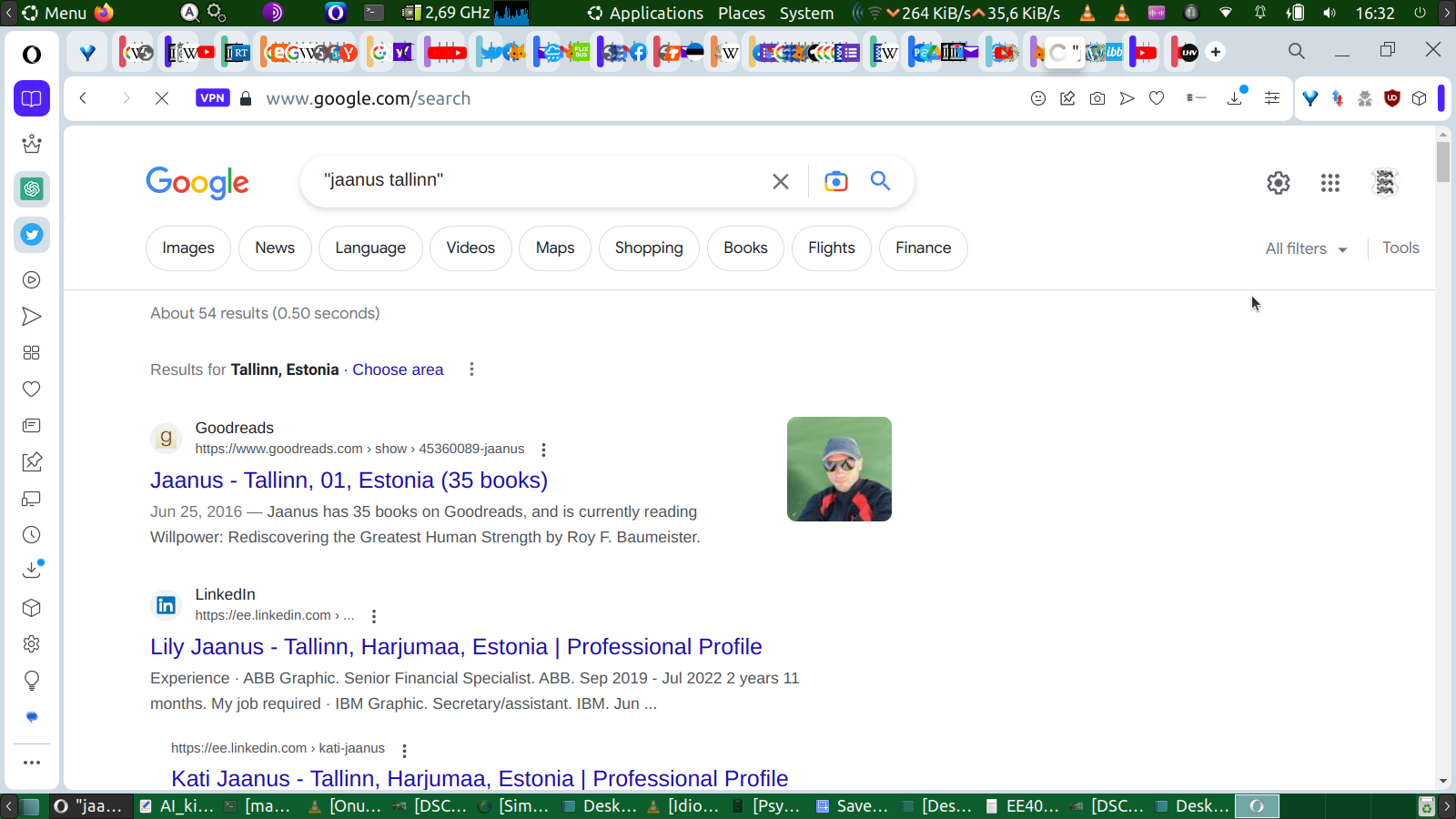Screen dimensions: 1456x819
Task: Select the Books filter chip
Action: [745, 248]
